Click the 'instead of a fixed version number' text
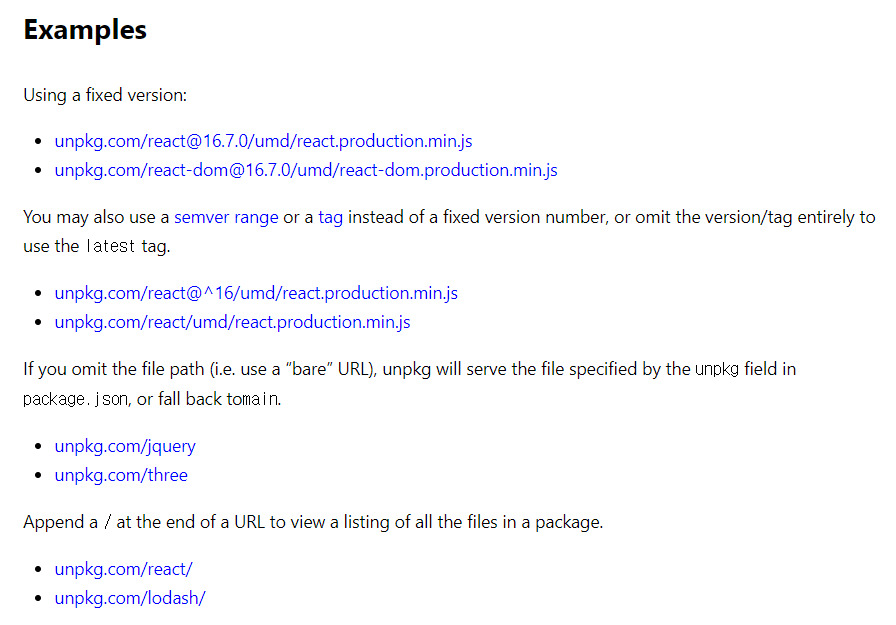This screenshot has width=896, height=625. point(477,217)
